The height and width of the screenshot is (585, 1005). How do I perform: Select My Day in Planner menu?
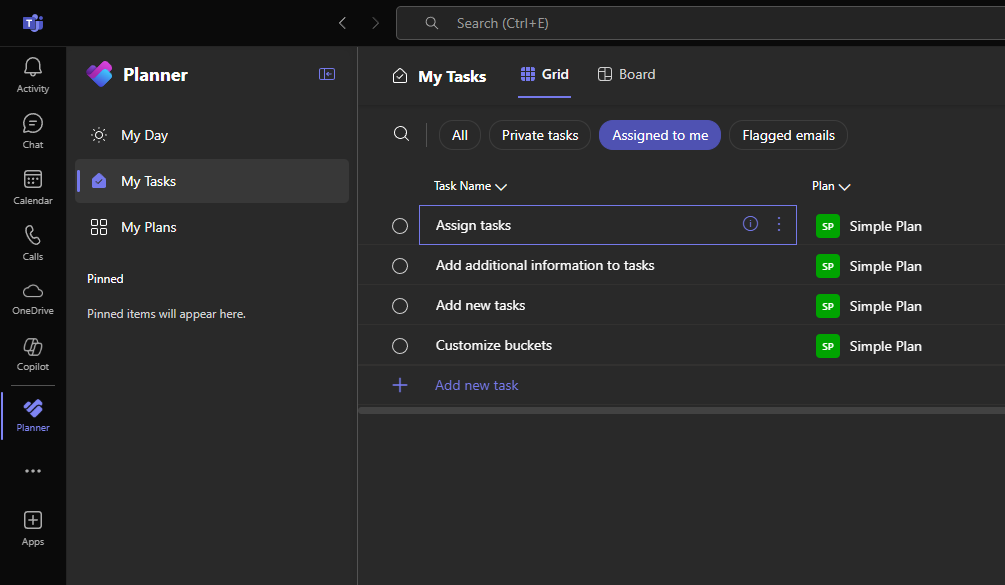tap(144, 135)
